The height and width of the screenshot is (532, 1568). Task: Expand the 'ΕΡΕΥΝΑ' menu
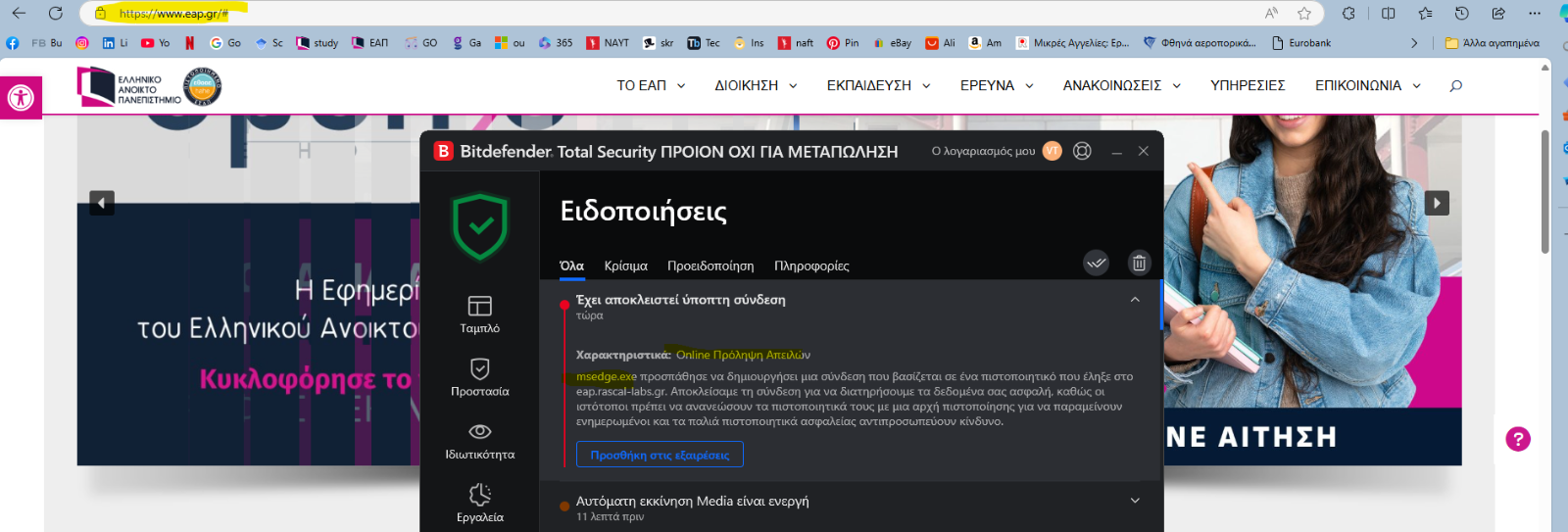(x=997, y=86)
